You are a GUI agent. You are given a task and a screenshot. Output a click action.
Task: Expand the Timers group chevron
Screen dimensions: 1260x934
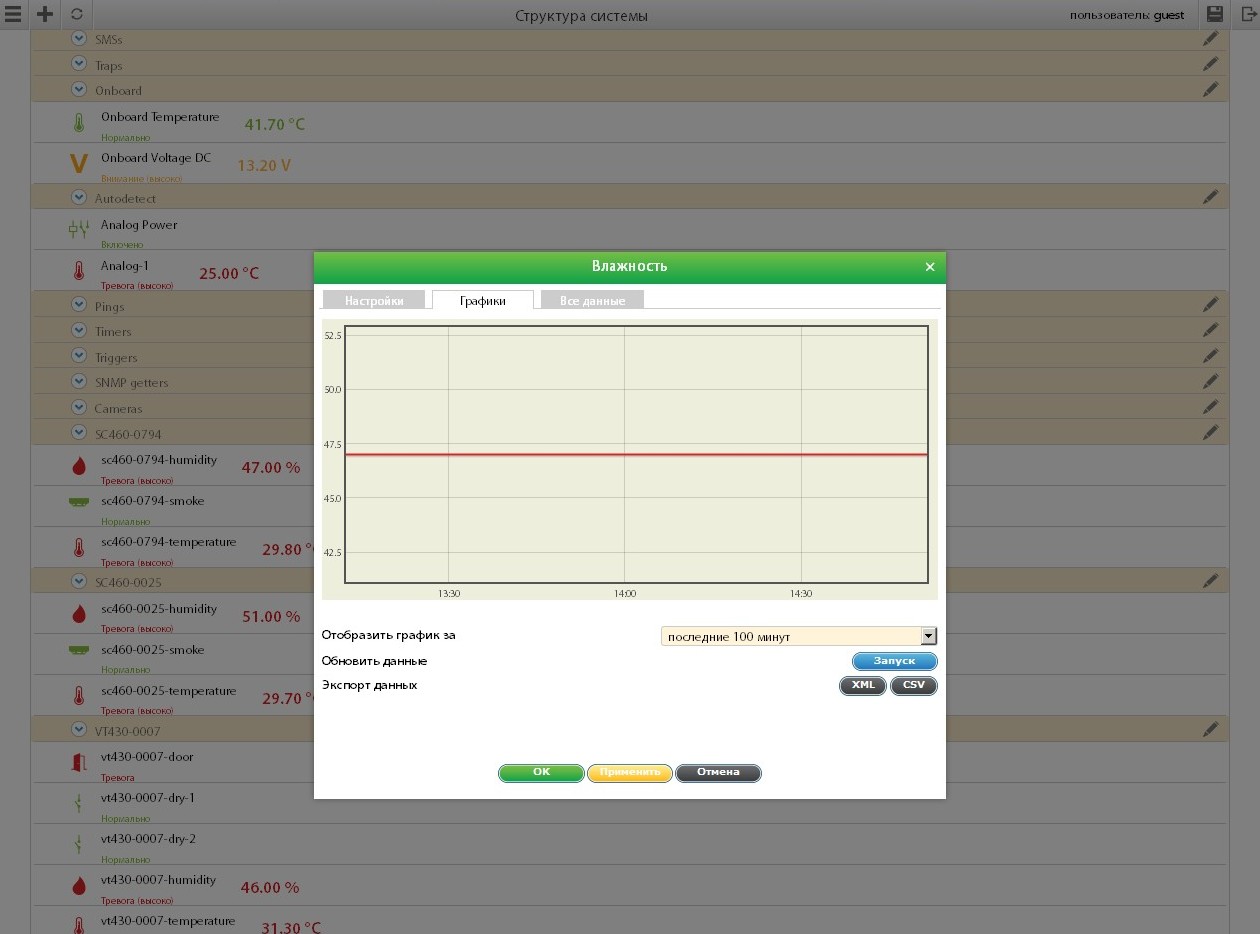(x=79, y=330)
